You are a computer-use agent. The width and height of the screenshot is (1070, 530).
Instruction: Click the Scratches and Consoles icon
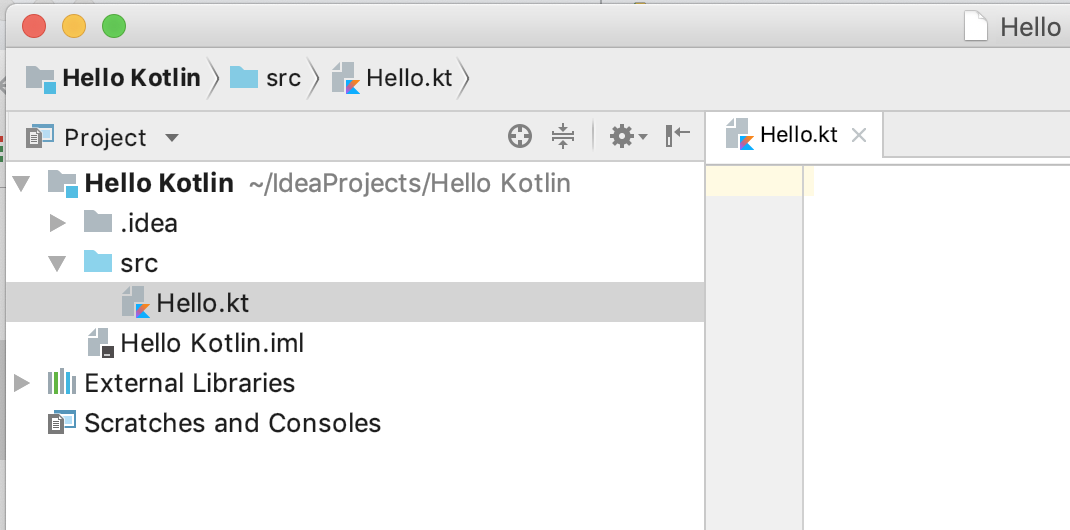click(62, 423)
